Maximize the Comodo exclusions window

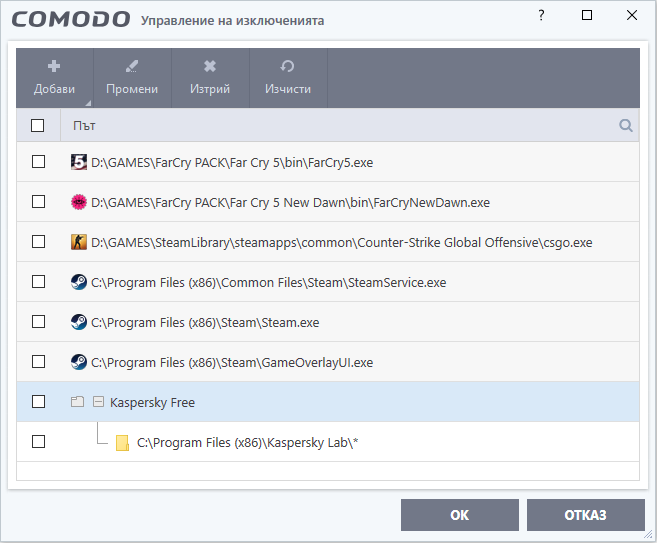(587, 16)
